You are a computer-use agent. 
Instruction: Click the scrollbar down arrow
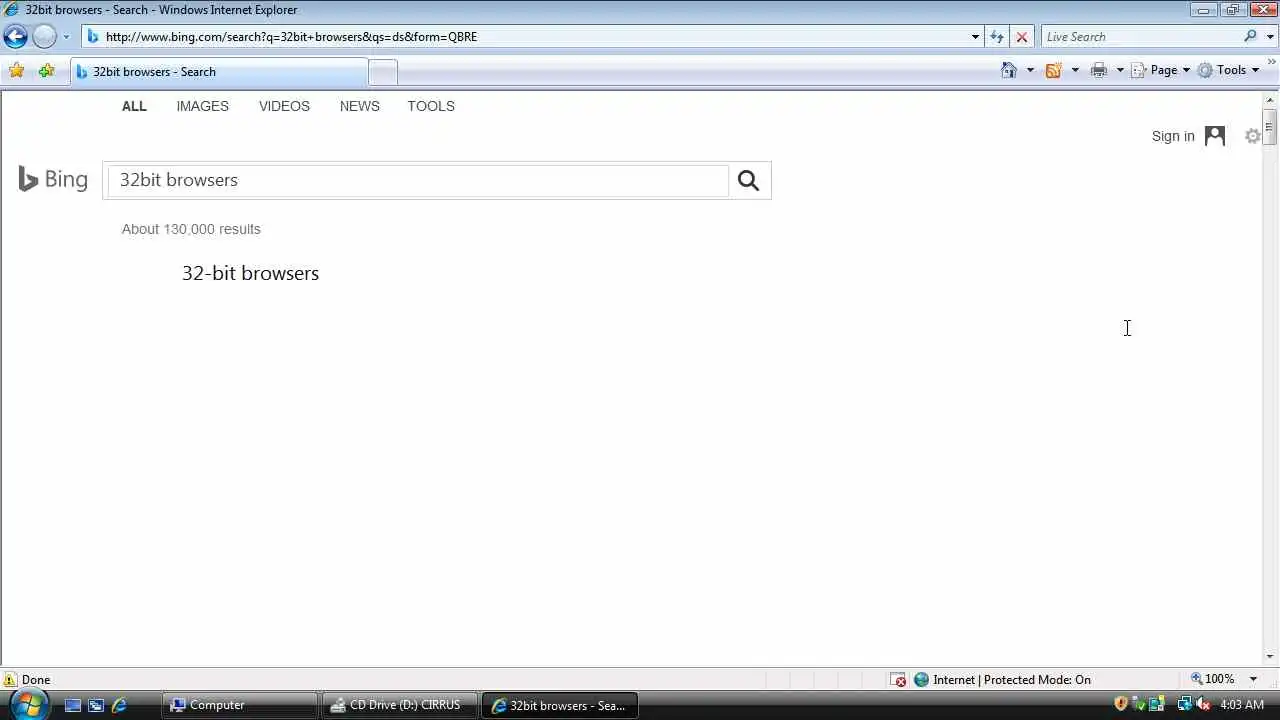pyautogui.click(x=1270, y=657)
